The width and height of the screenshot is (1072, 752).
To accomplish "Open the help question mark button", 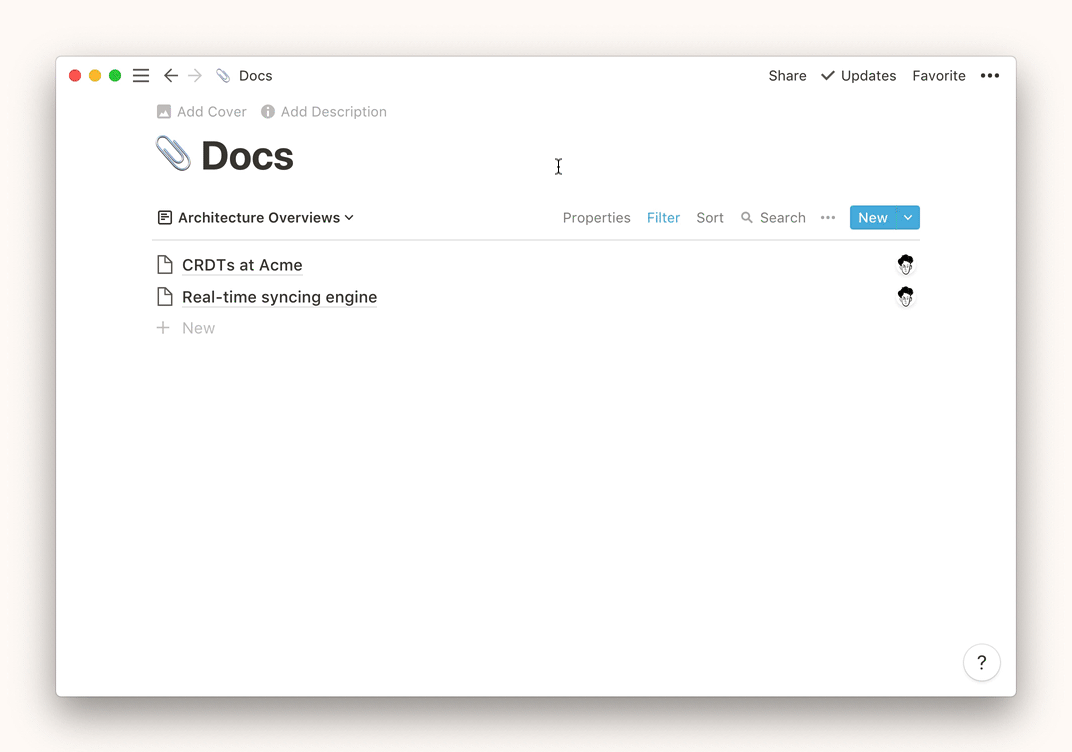I will point(981,662).
